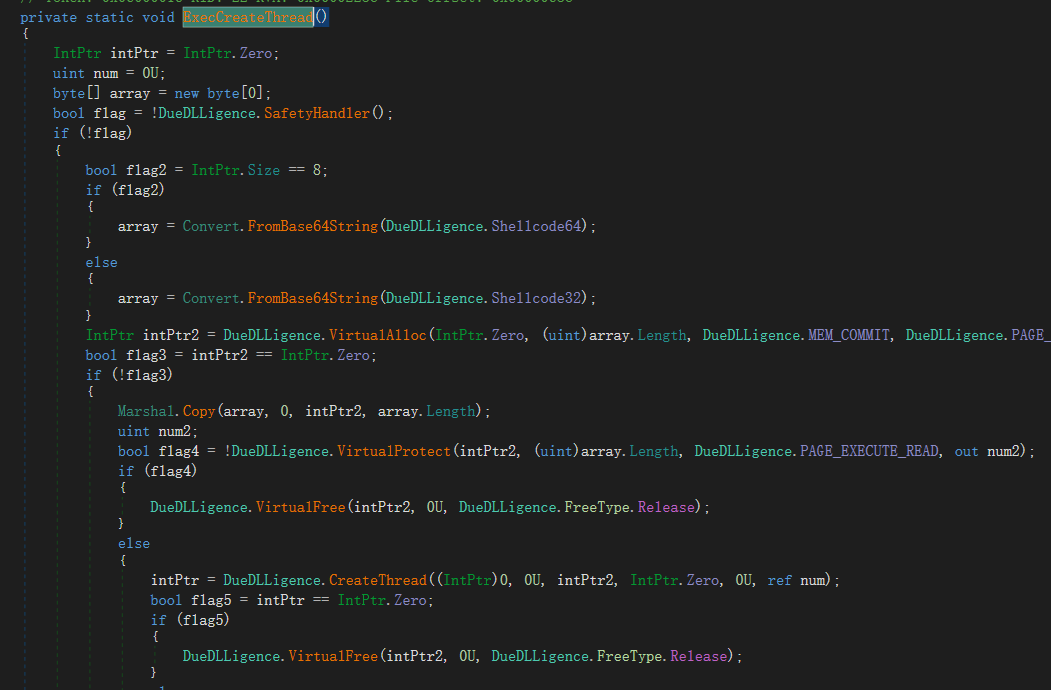Click the 'else' keyword below 'if (flag4)' block
The width and height of the screenshot is (1051, 690).
tap(134, 543)
